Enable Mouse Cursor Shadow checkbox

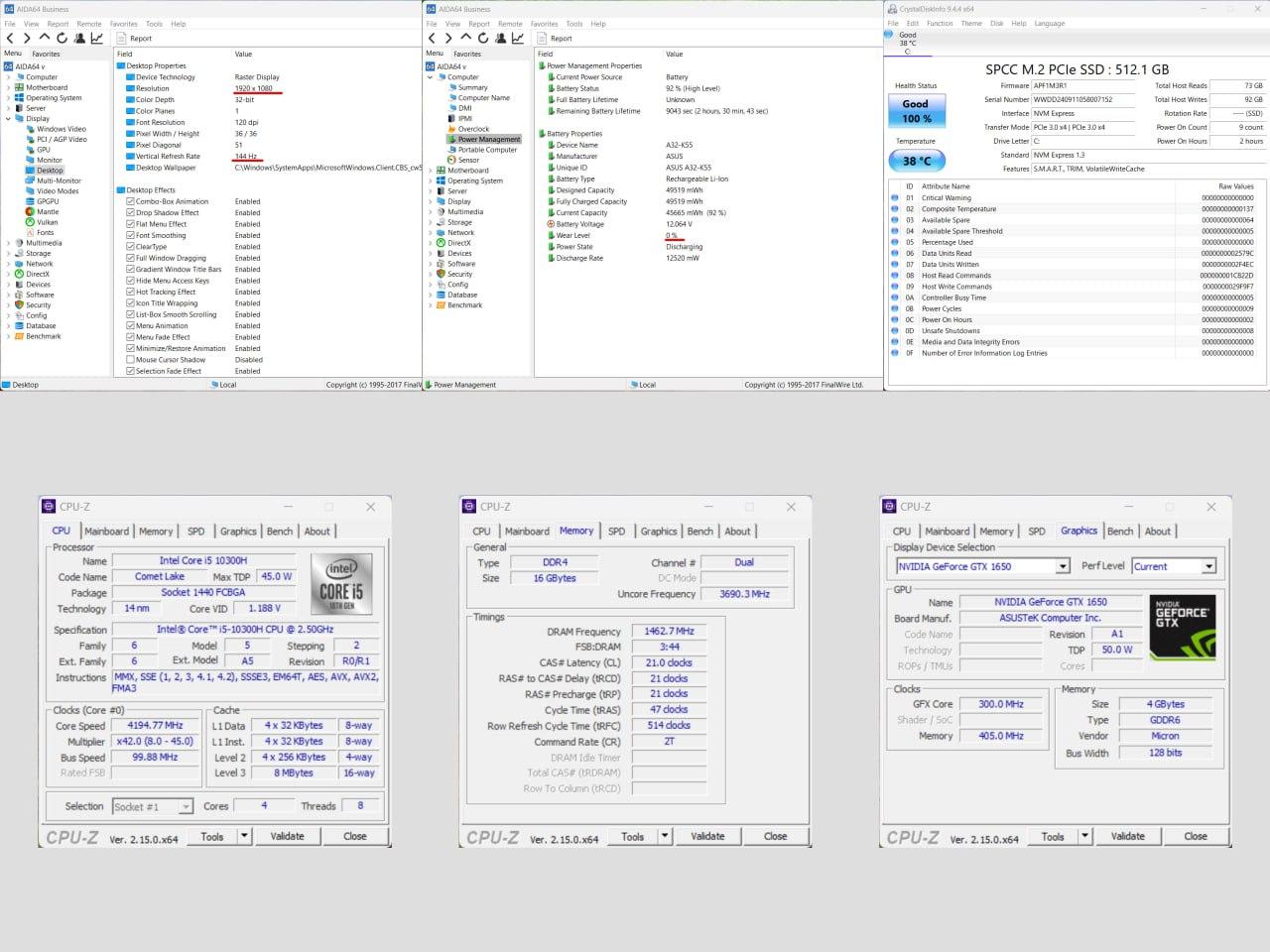(130, 360)
